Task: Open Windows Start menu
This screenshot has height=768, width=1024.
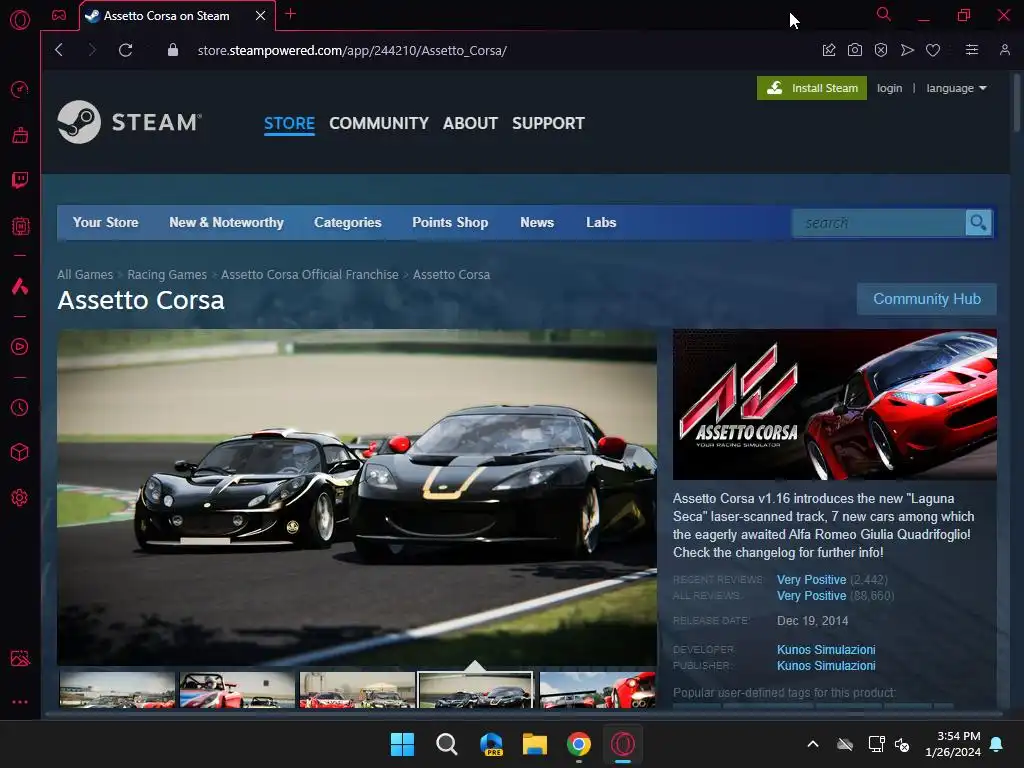Action: pyautogui.click(x=402, y=744)
